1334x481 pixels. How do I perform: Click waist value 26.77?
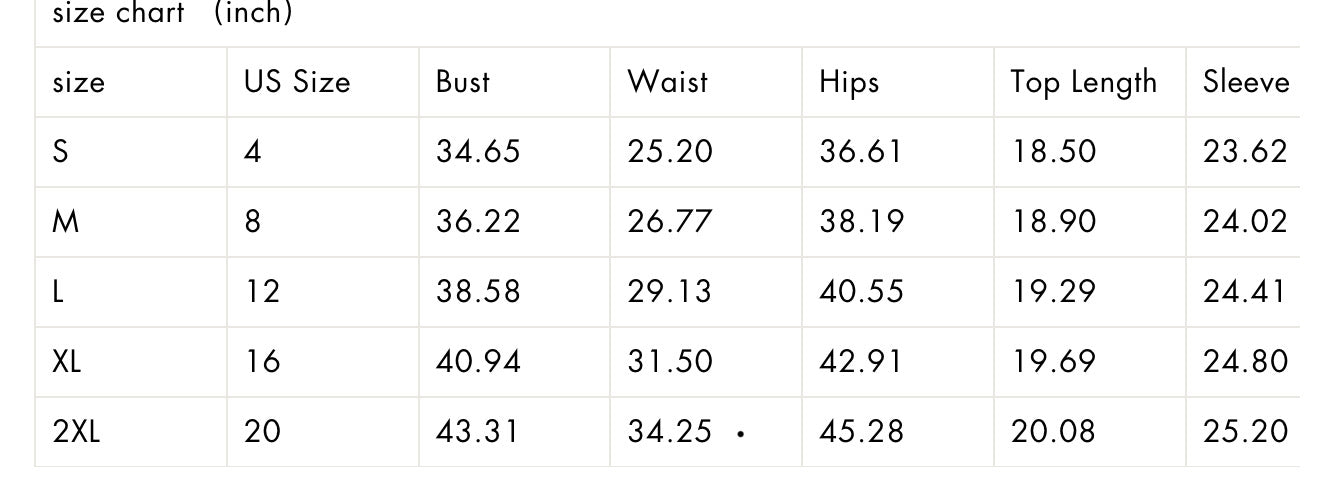point(670,222)
